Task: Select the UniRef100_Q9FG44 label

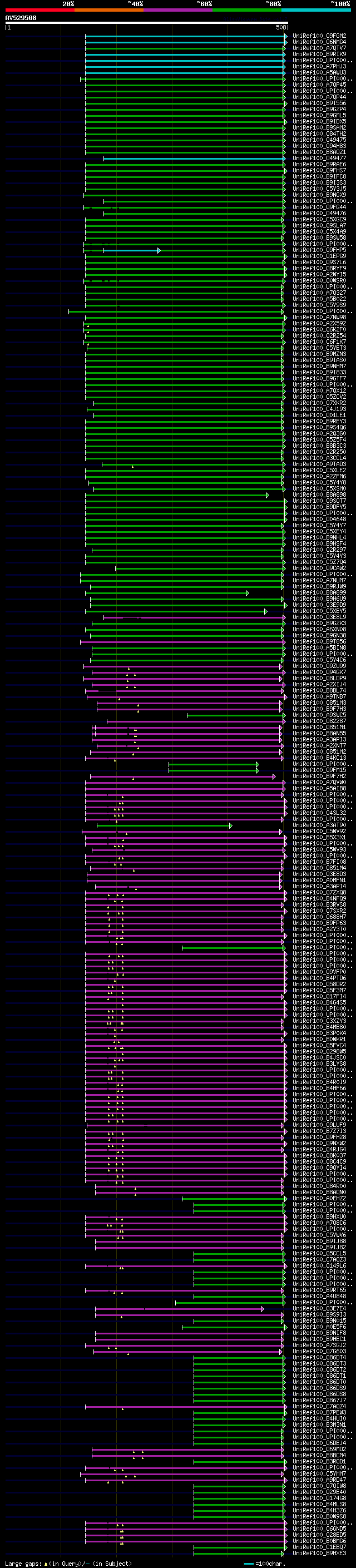Action: (x=319, y=207)
